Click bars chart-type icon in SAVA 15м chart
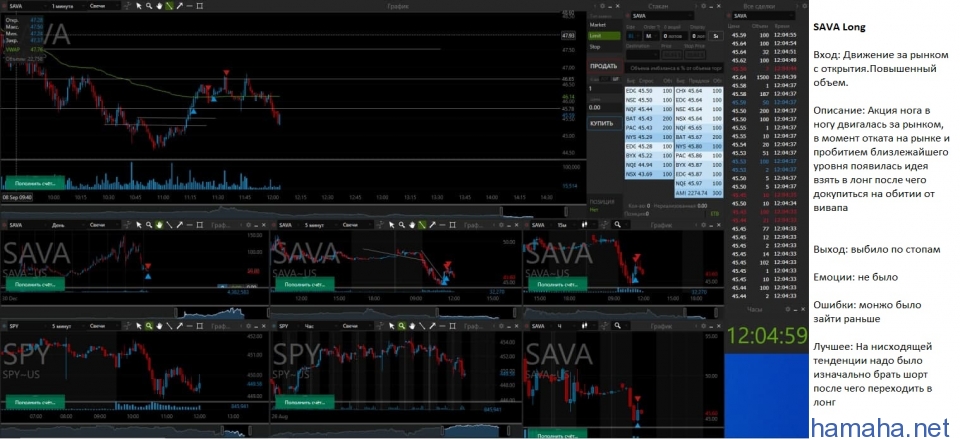The image size is (960, 439). coord(587,225)
